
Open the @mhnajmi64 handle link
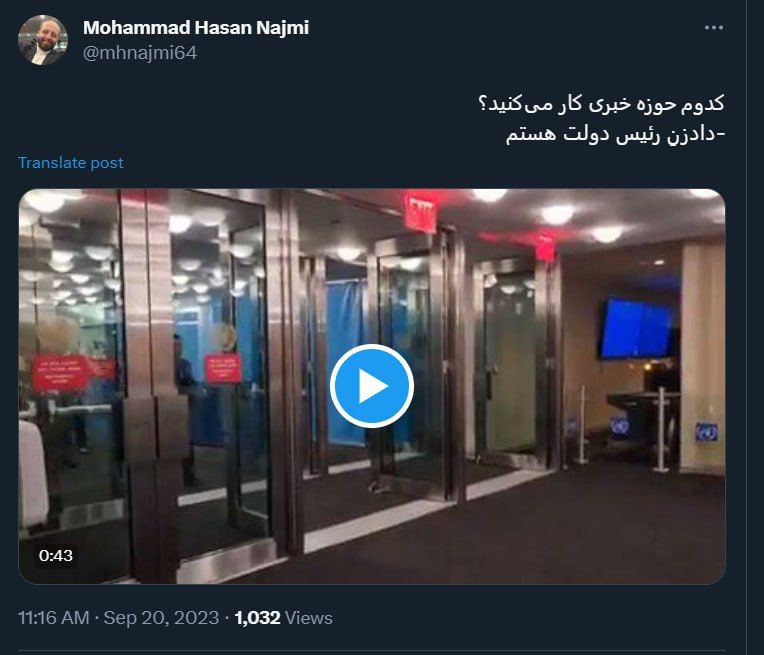pyautogui.click(x=140, y=53)
